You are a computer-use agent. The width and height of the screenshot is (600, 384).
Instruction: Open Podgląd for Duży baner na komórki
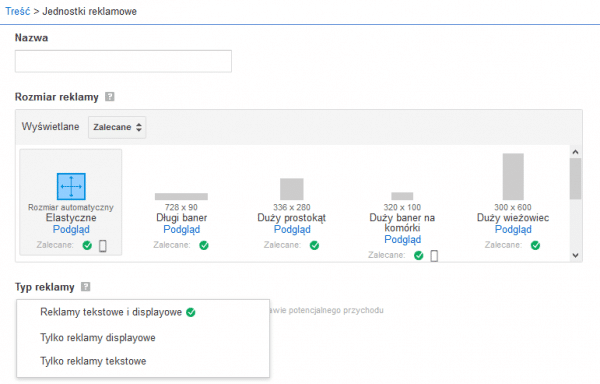(x=403, y=239)
